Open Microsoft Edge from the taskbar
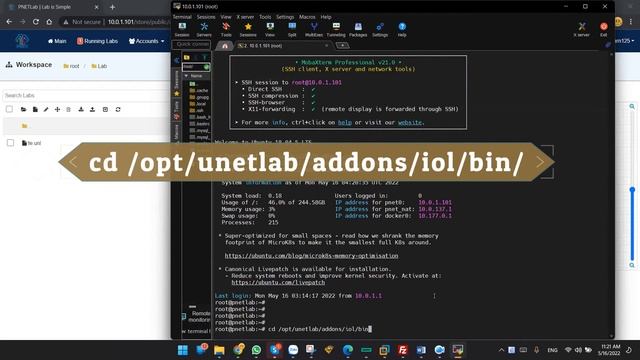Screen dimensions: 640x360 [x=348, y=350]
